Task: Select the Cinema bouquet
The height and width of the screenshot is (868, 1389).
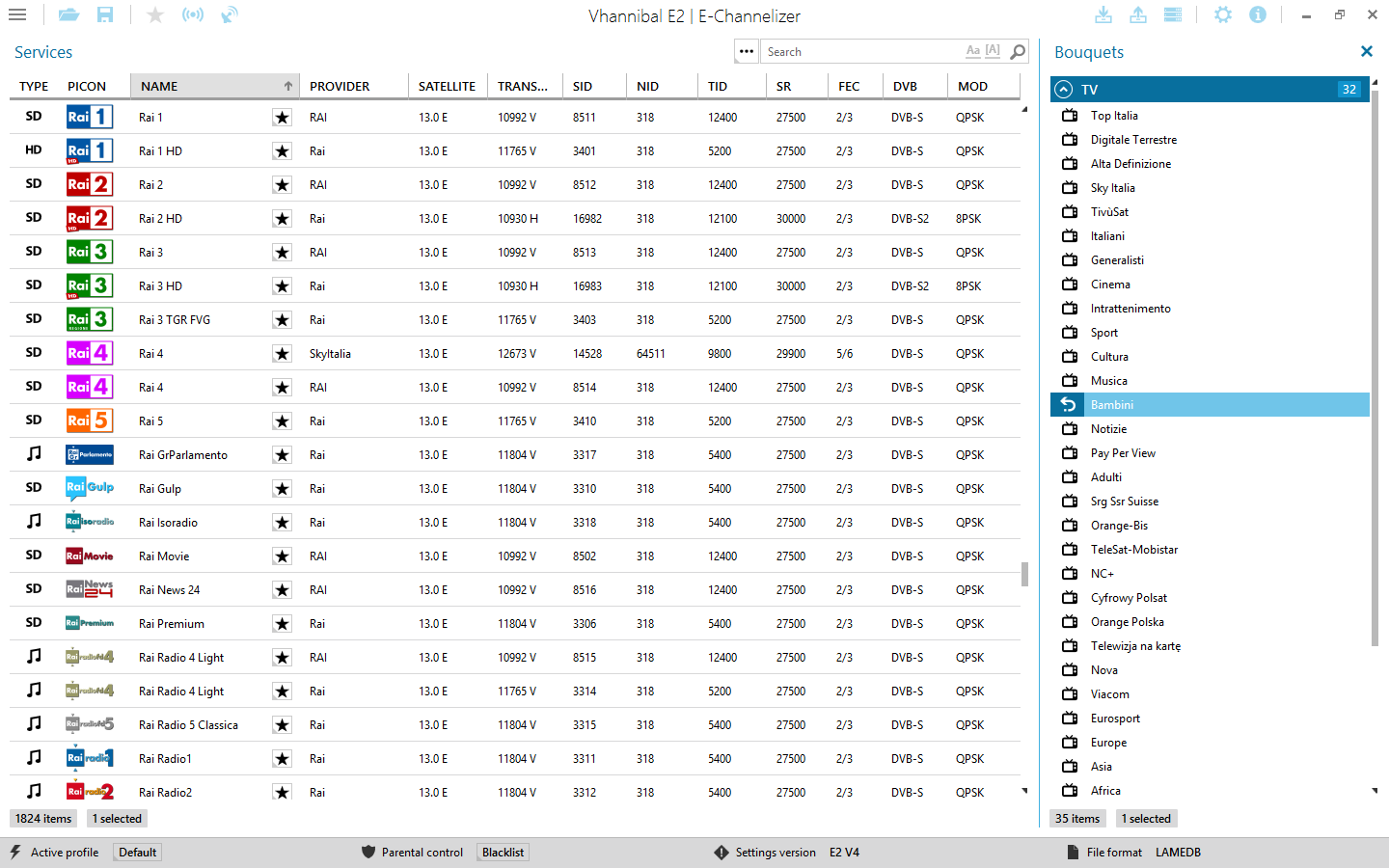Action: pos(1110,285)
